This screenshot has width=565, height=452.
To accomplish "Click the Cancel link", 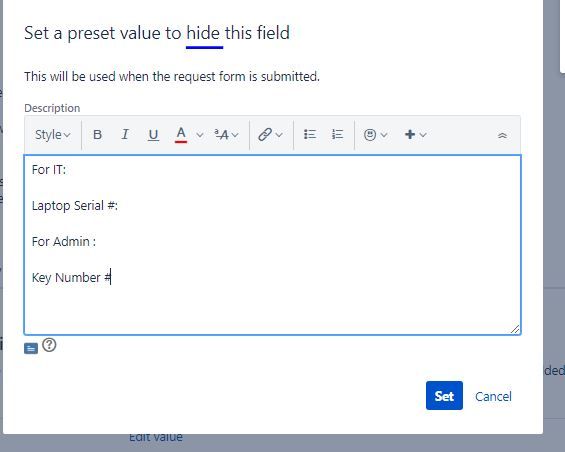I will (493, 396).
